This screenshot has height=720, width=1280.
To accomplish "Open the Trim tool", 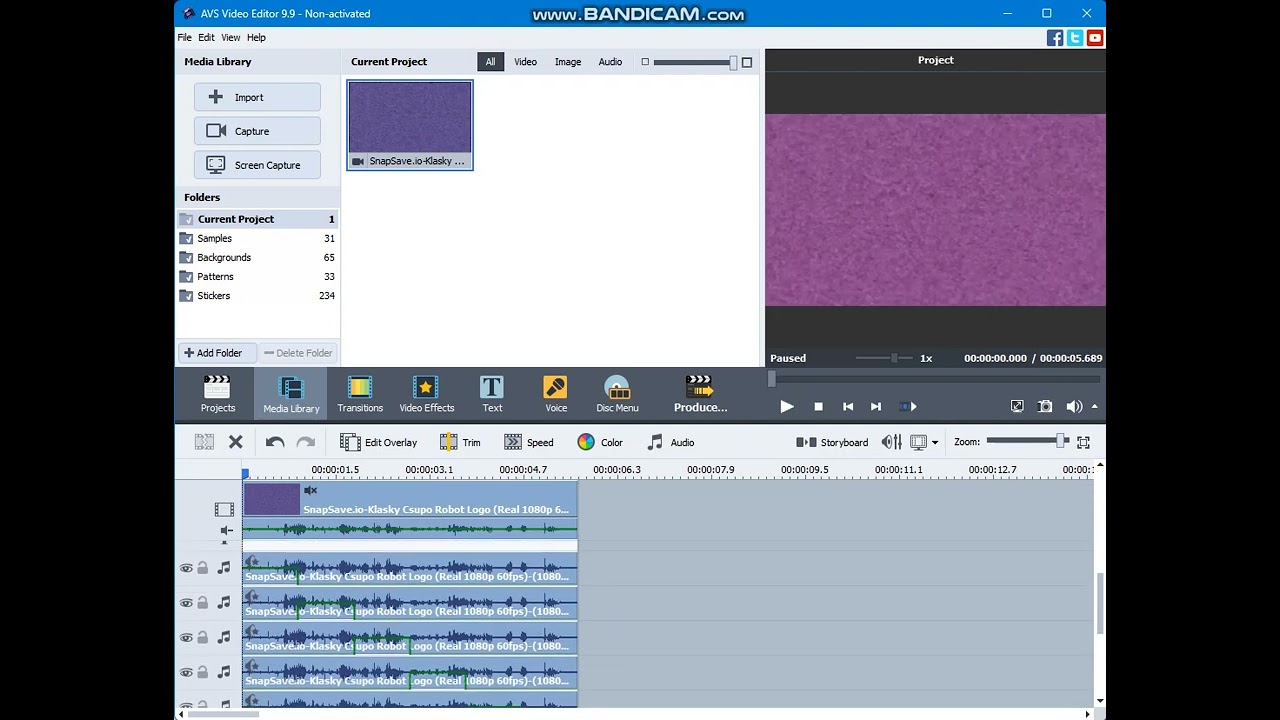I will click(x=460, y=442).
